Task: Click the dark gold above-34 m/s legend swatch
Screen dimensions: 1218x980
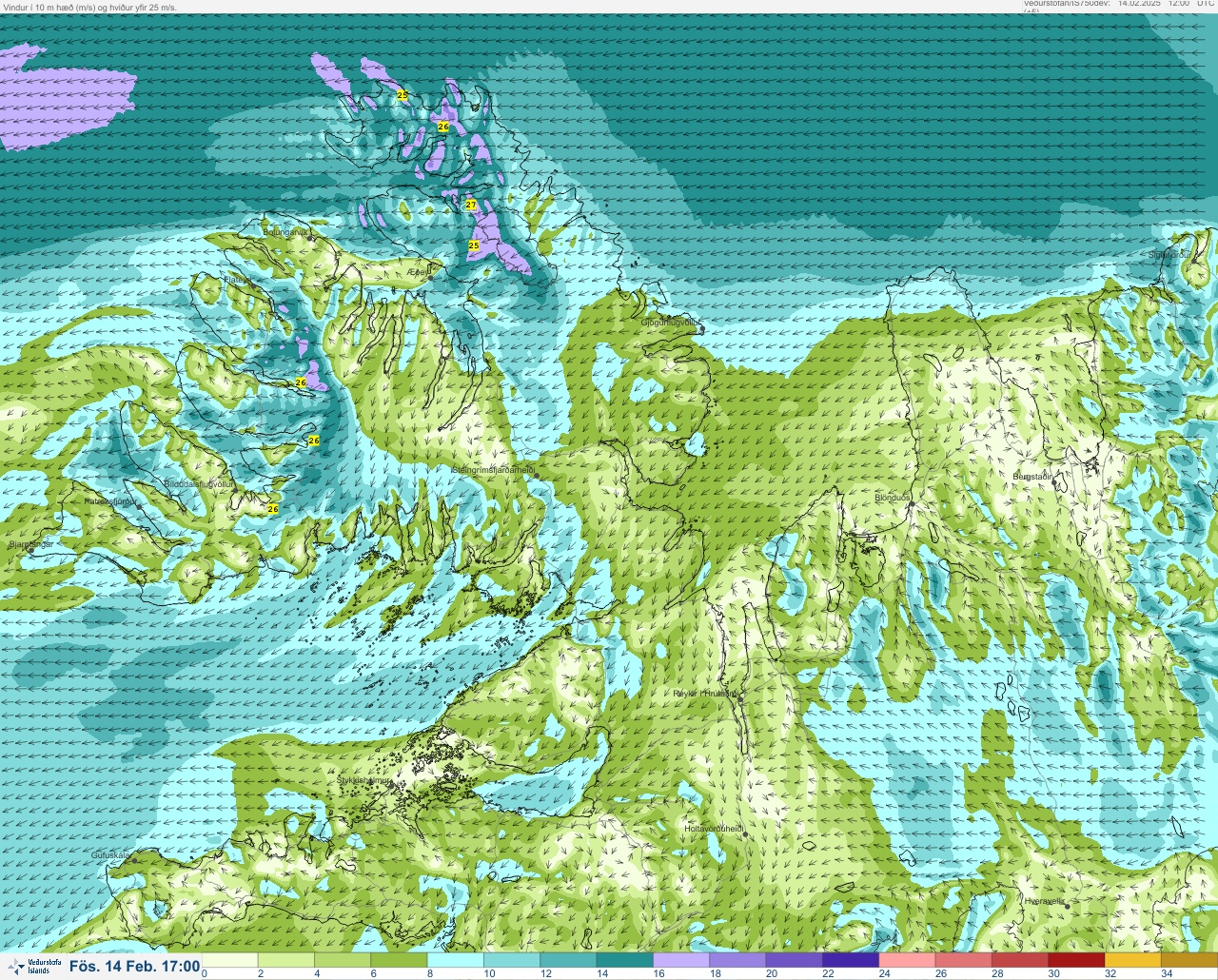Action: click(1189, 960)
